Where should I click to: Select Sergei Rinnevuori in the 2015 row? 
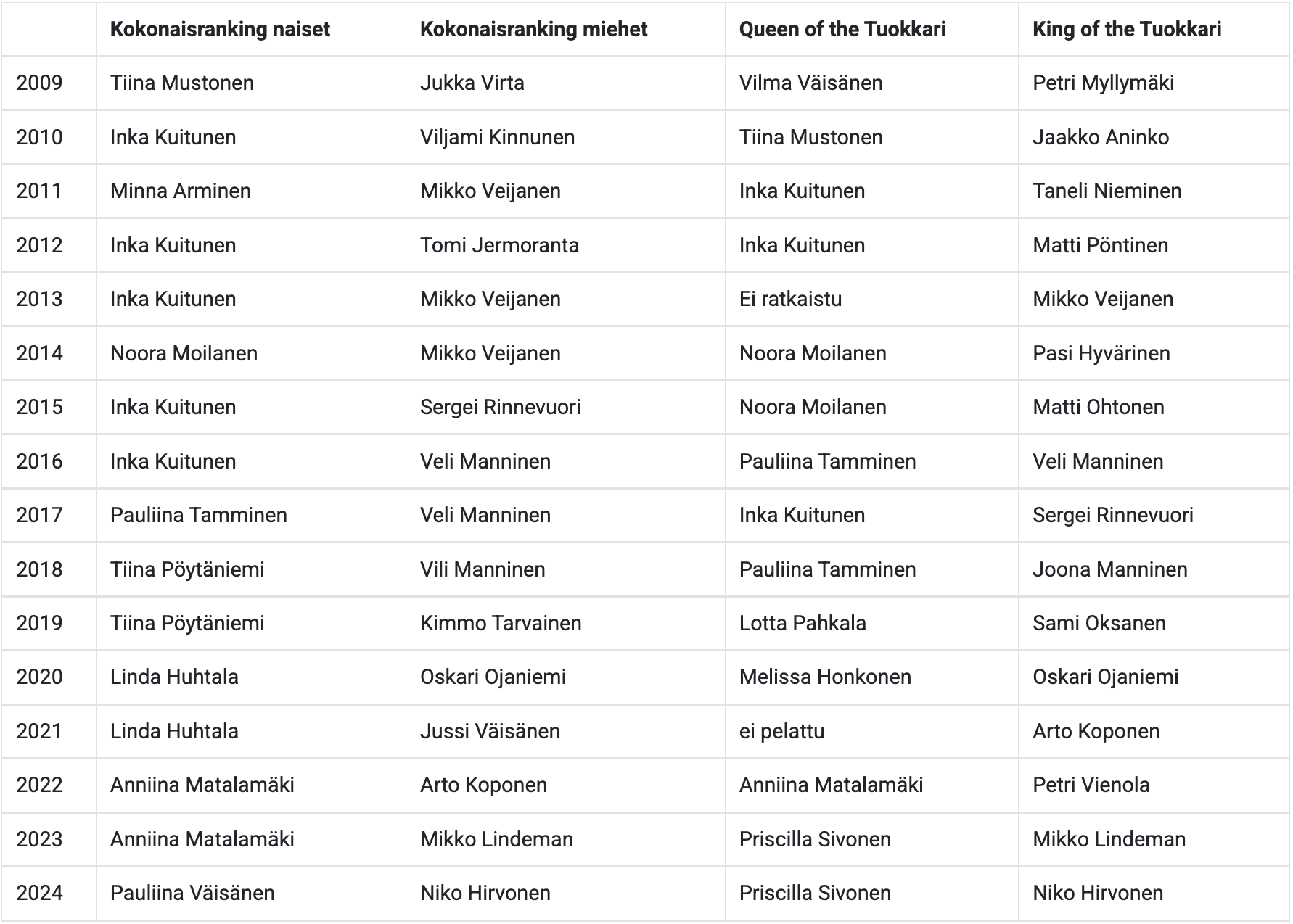(x=500, y=407)
